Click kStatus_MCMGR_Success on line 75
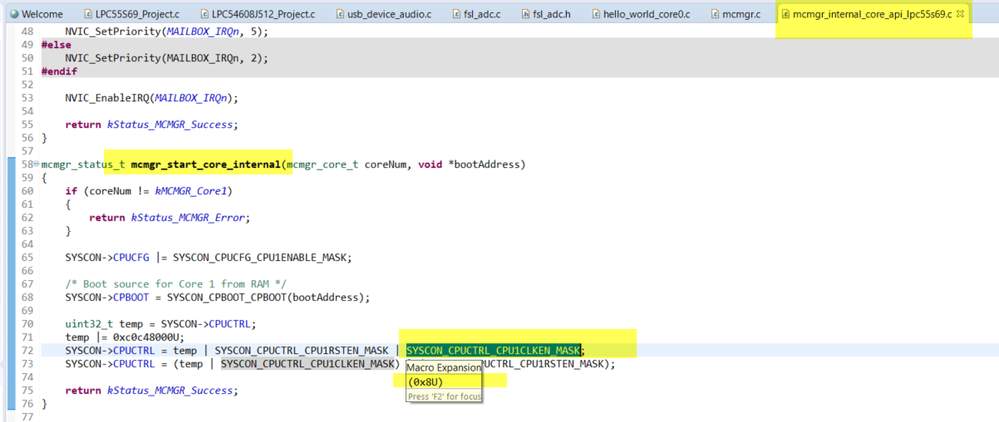 [x=169, y=390]
